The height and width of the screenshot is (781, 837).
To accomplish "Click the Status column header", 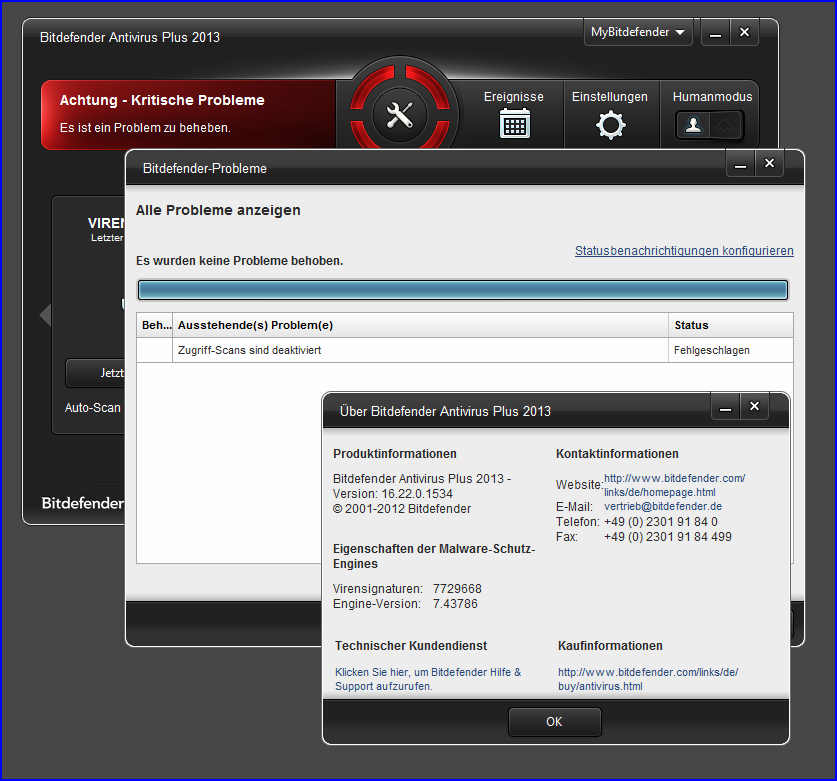I will click(x=731, y=325).
